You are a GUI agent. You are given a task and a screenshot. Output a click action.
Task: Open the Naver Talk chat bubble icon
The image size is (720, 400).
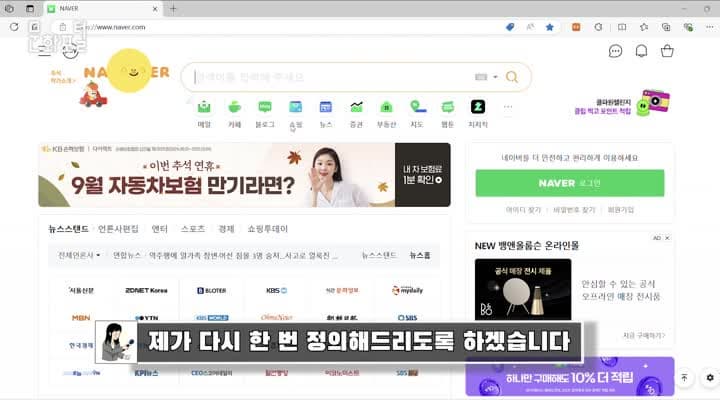coord(615,51)
